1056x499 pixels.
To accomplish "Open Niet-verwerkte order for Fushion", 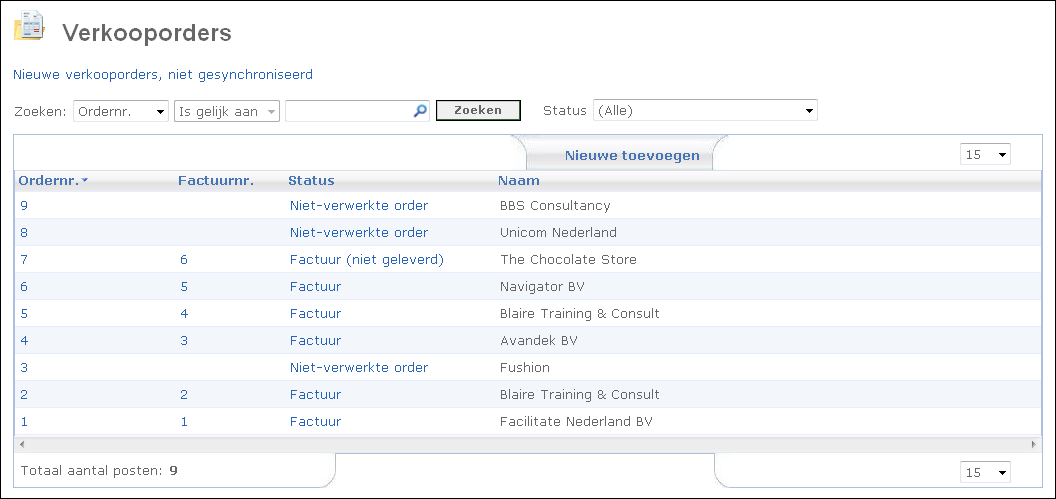I will click(x=359, y=367).
